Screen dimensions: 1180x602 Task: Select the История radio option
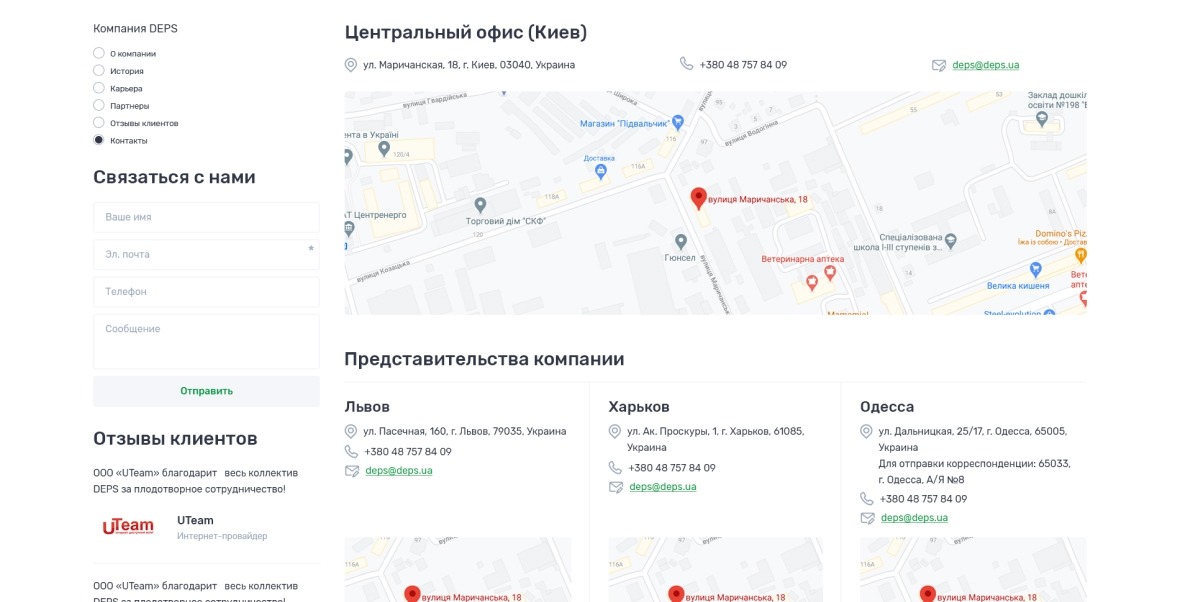(x=99, y=70)
